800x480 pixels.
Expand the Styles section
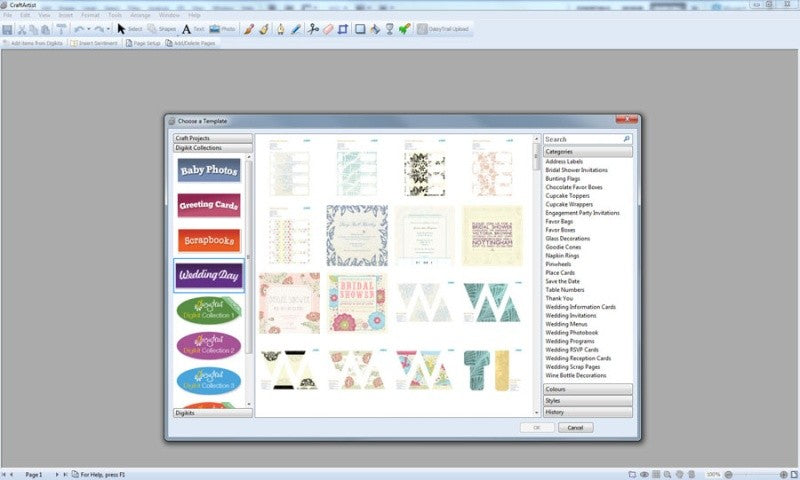pos(588,401)
